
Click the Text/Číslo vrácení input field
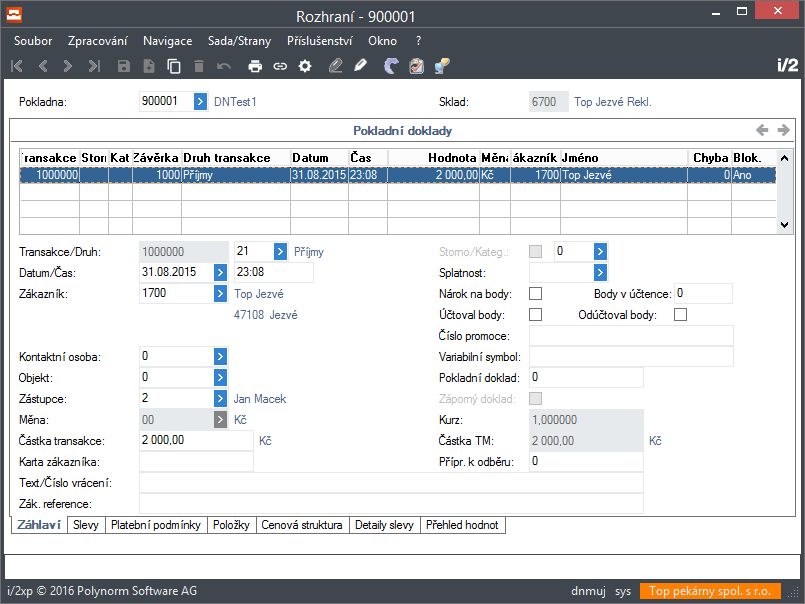tap(391, 483)
